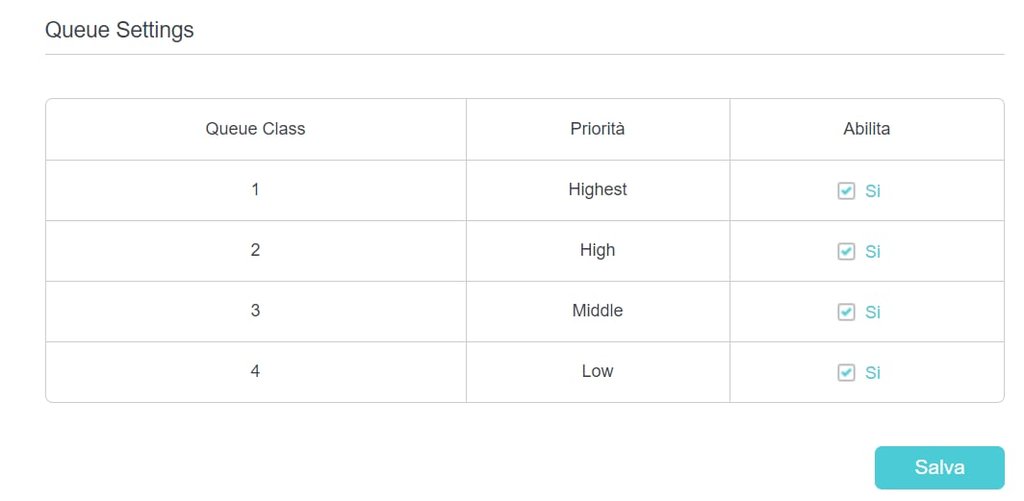Click the 'Si' label in Middle row

[x=873, y=312]
